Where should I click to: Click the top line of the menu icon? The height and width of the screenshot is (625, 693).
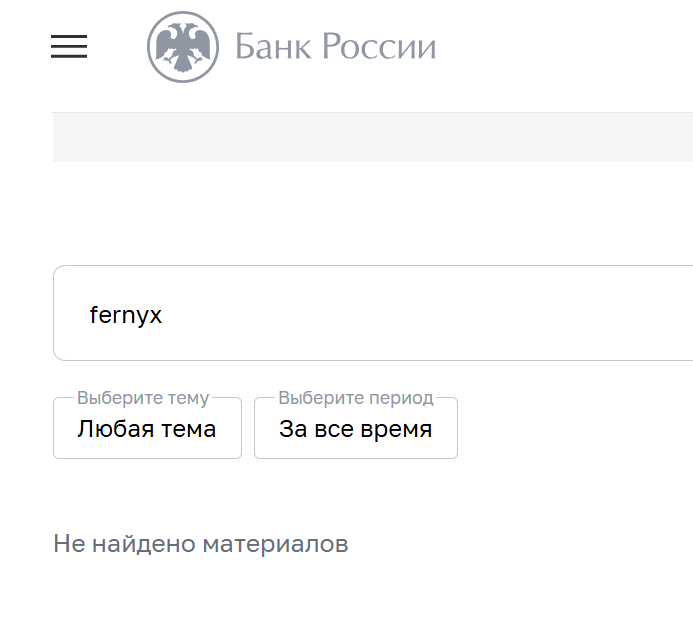point(69,37)
